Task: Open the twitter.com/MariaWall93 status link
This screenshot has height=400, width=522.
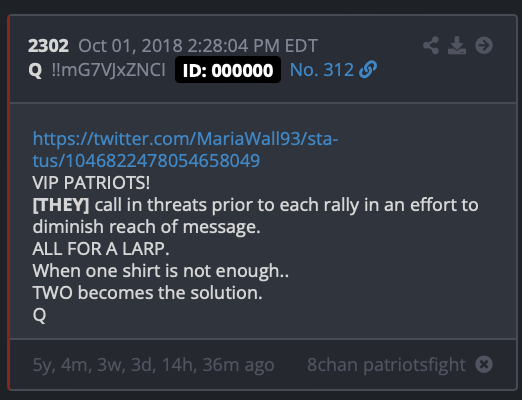Action: pyautogui.click(x=185, y=149)
